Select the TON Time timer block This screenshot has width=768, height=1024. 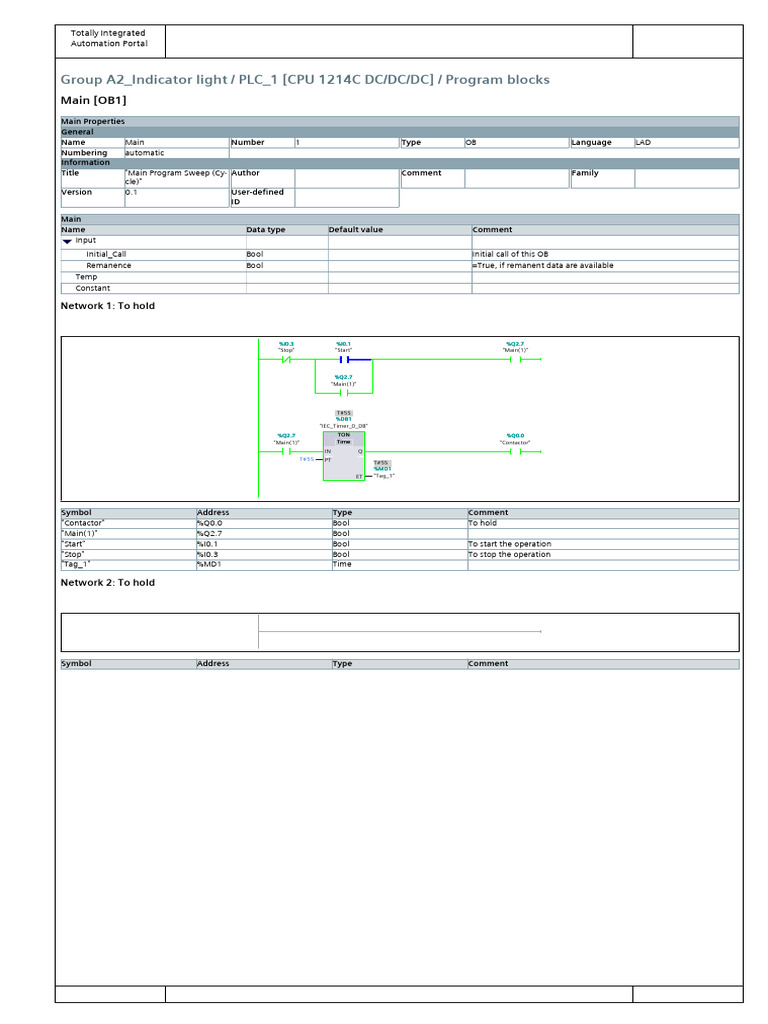tap(344, 456)
